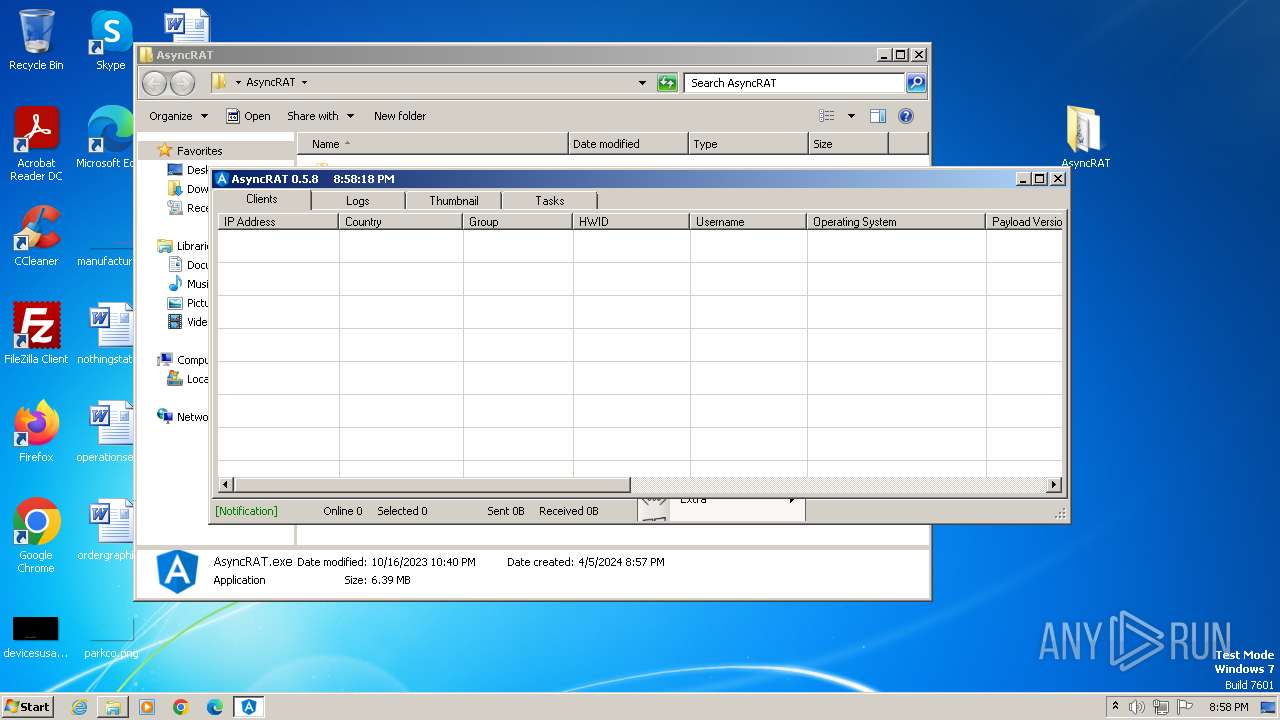Image resolution: width=1280 pixels, height=720 pixels.
Task: Click the horizontal scrollbar thumb
Action: (432, 485)
